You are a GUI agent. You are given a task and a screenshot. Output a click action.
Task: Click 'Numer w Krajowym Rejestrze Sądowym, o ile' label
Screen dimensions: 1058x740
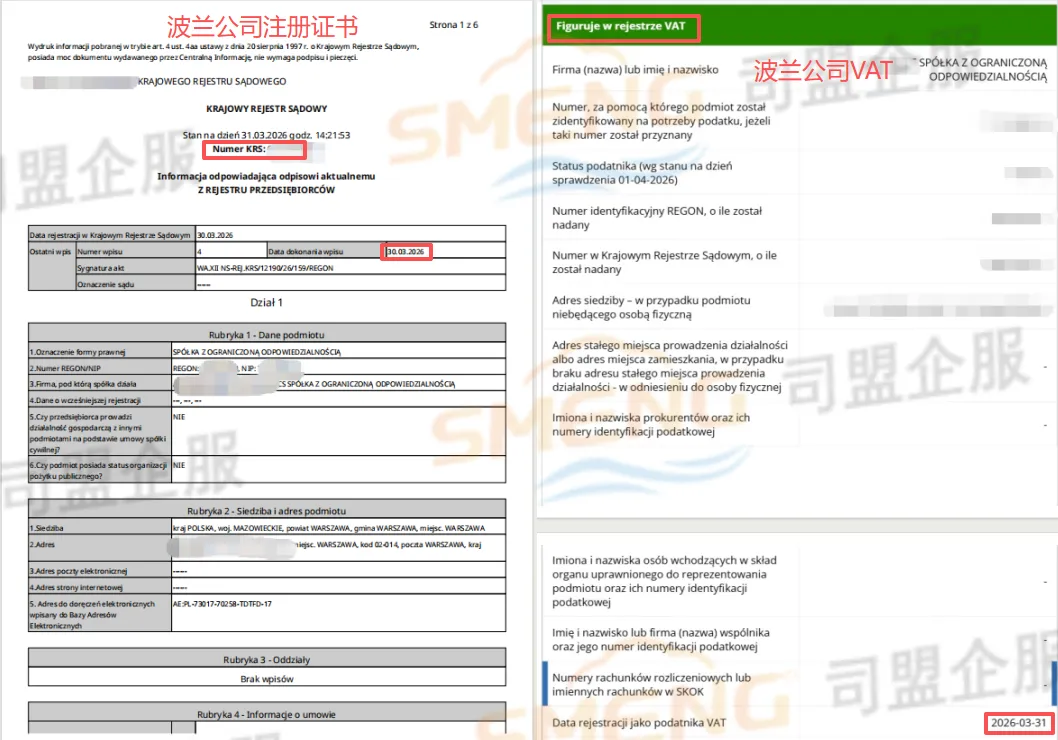(x=664, y=262)
